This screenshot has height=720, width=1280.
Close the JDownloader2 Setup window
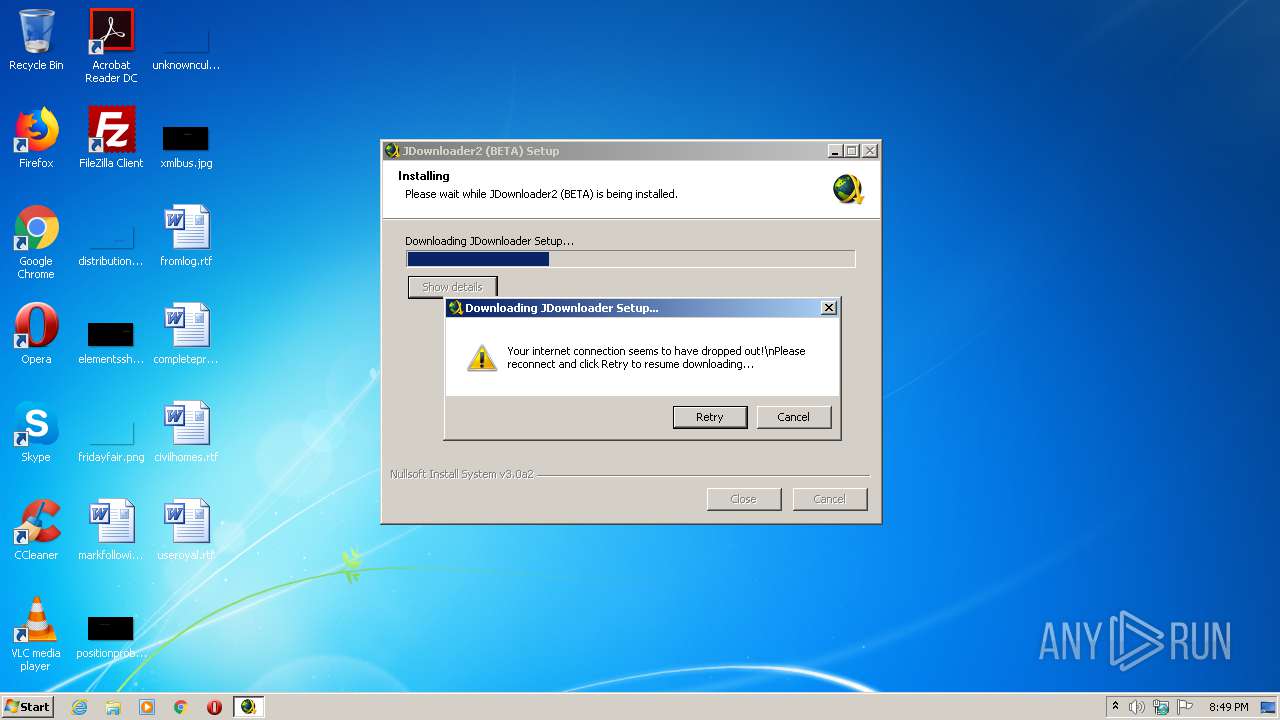click(x=870, y=151)
